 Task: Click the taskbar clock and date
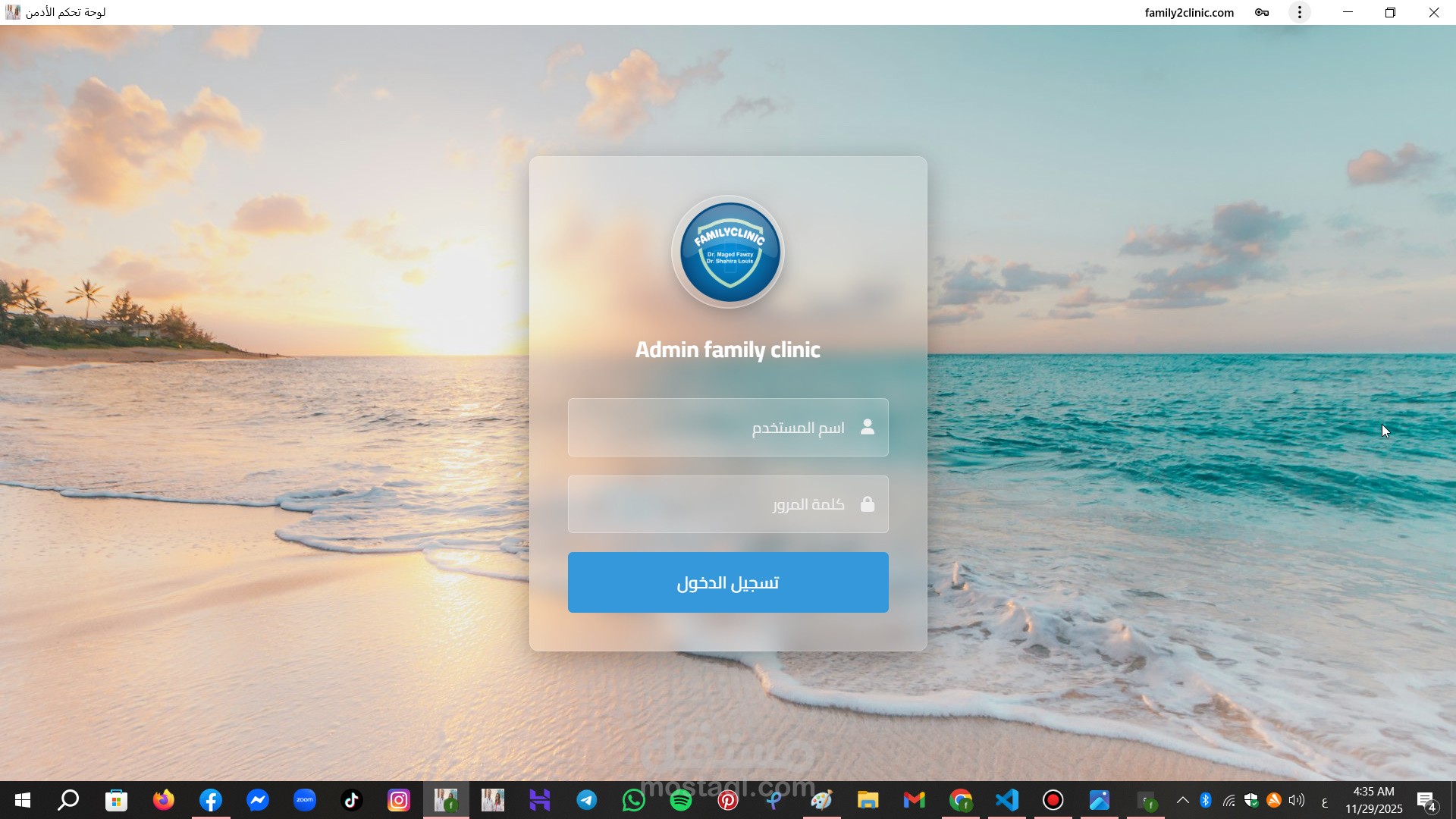[1374, 800]
